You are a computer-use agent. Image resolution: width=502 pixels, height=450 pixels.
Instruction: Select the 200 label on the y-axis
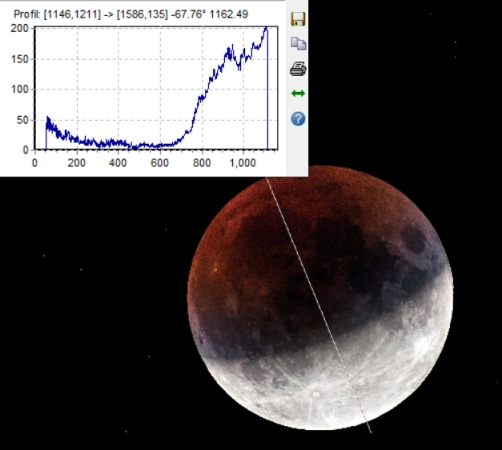pos(20,28)
